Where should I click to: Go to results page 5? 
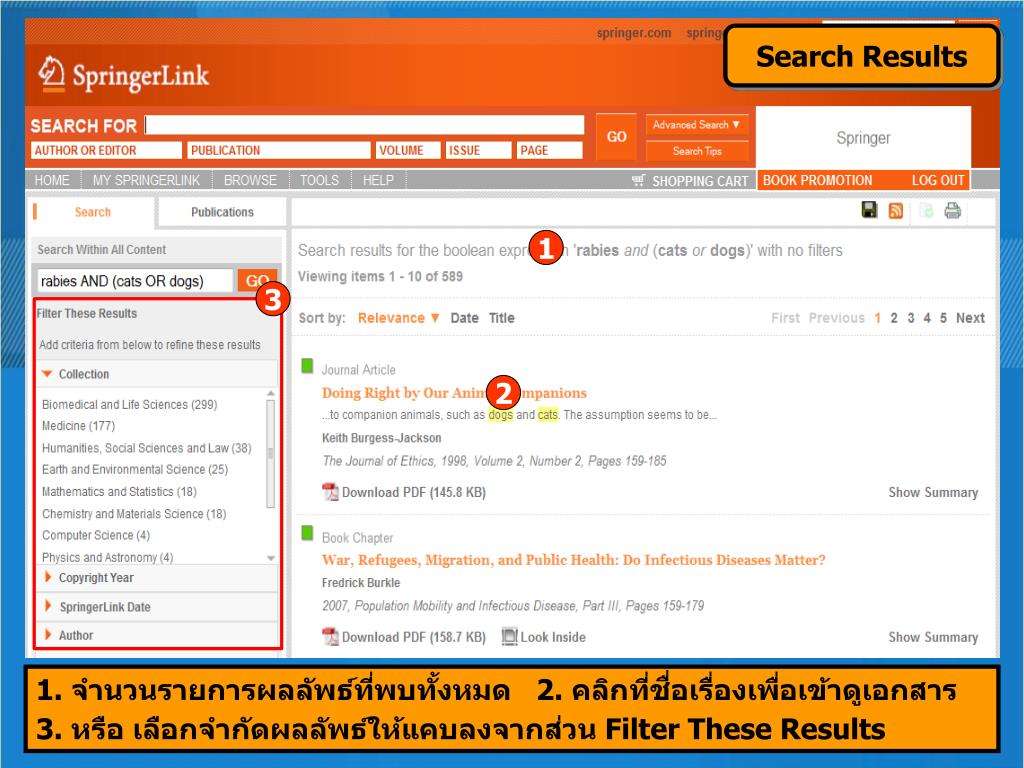coord(944,318)
